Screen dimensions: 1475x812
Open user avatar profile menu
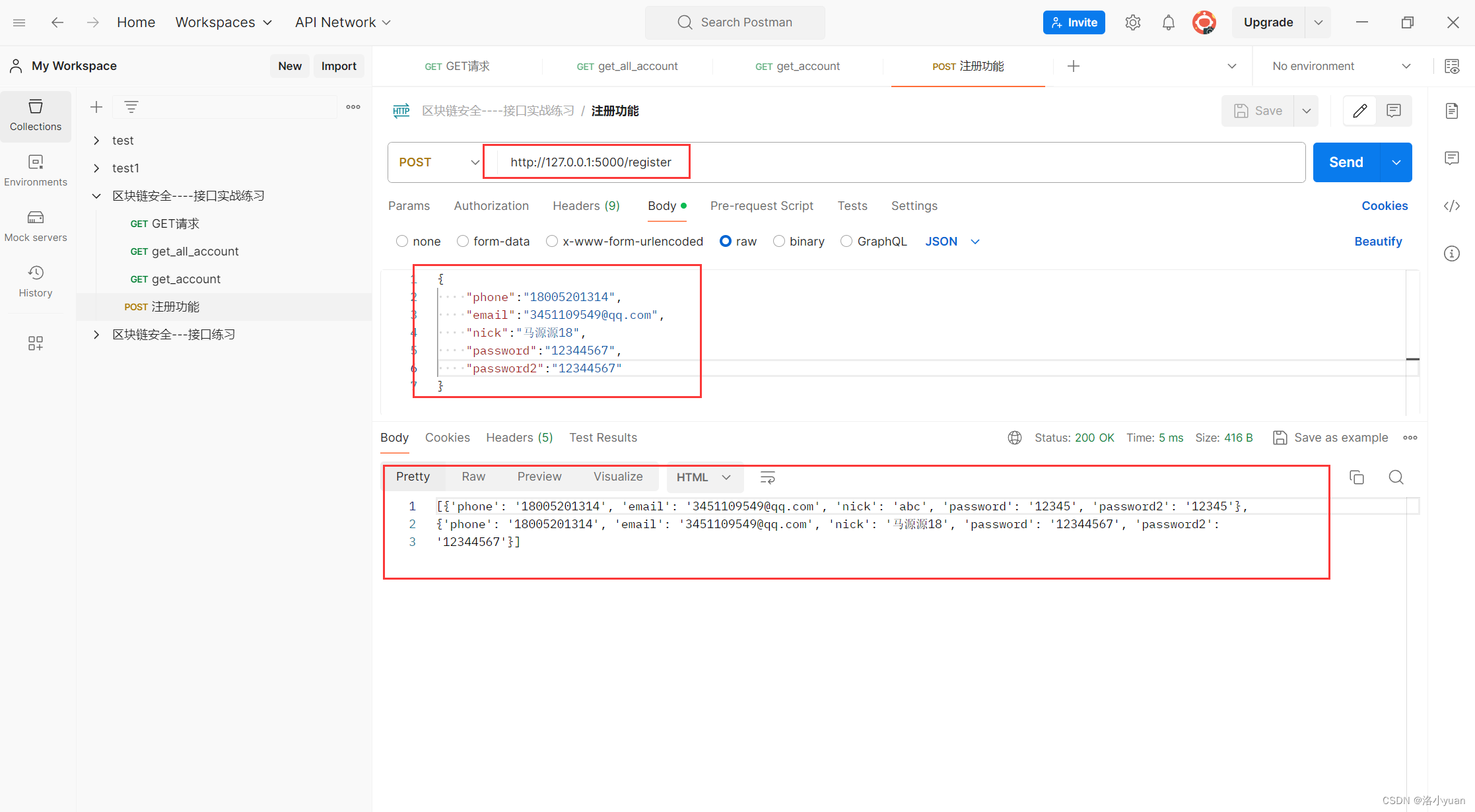pos(1204,22)
